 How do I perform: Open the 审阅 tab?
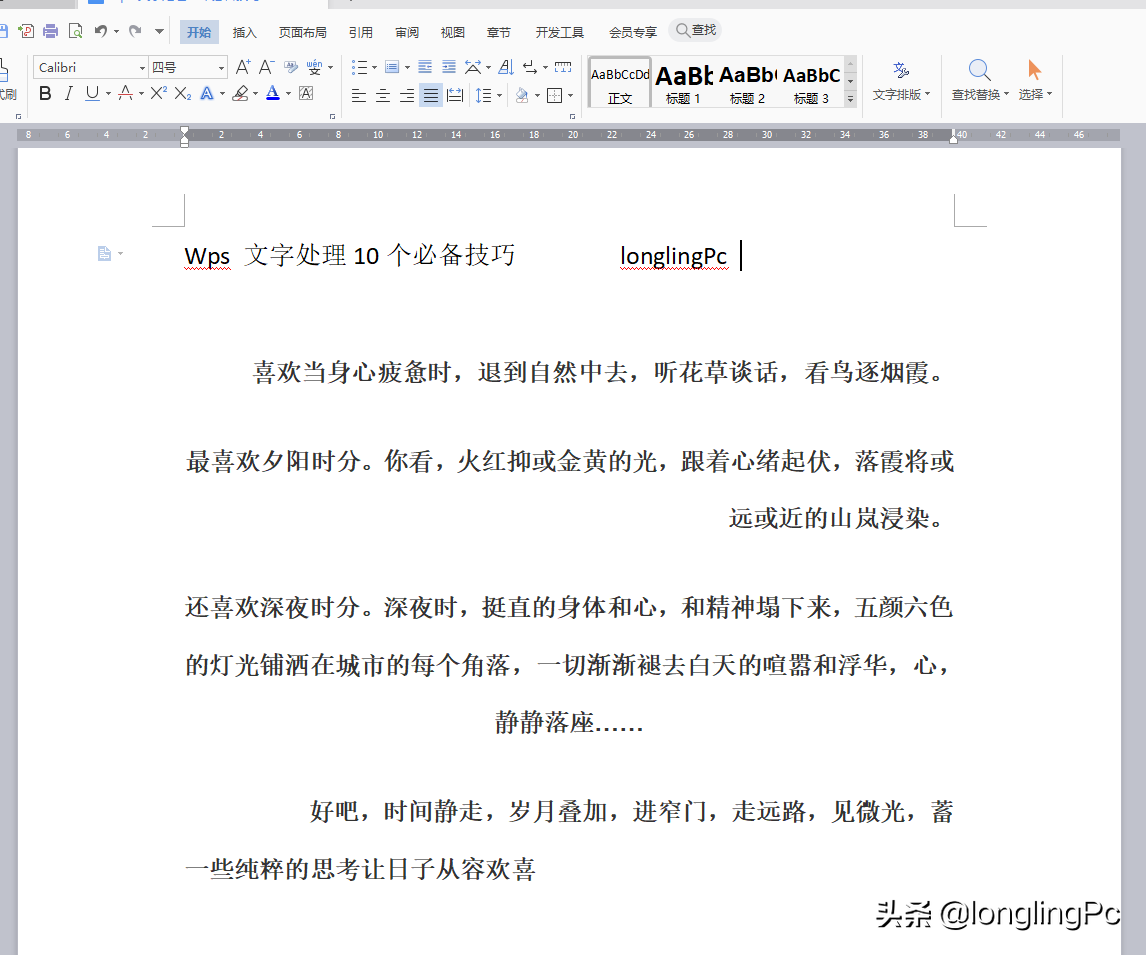(407, 32)
